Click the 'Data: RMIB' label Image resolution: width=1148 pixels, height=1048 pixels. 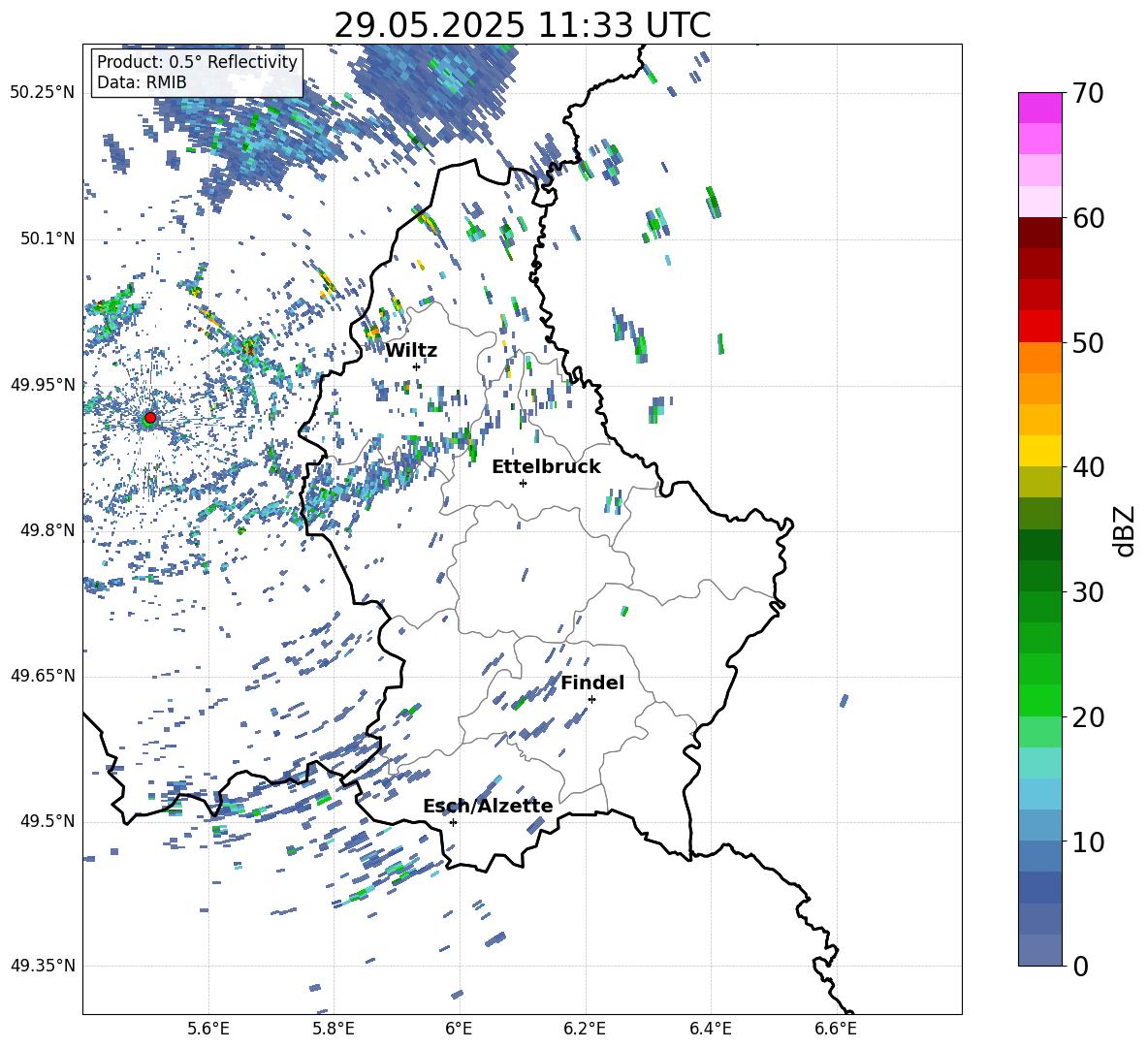pos(142,82)
